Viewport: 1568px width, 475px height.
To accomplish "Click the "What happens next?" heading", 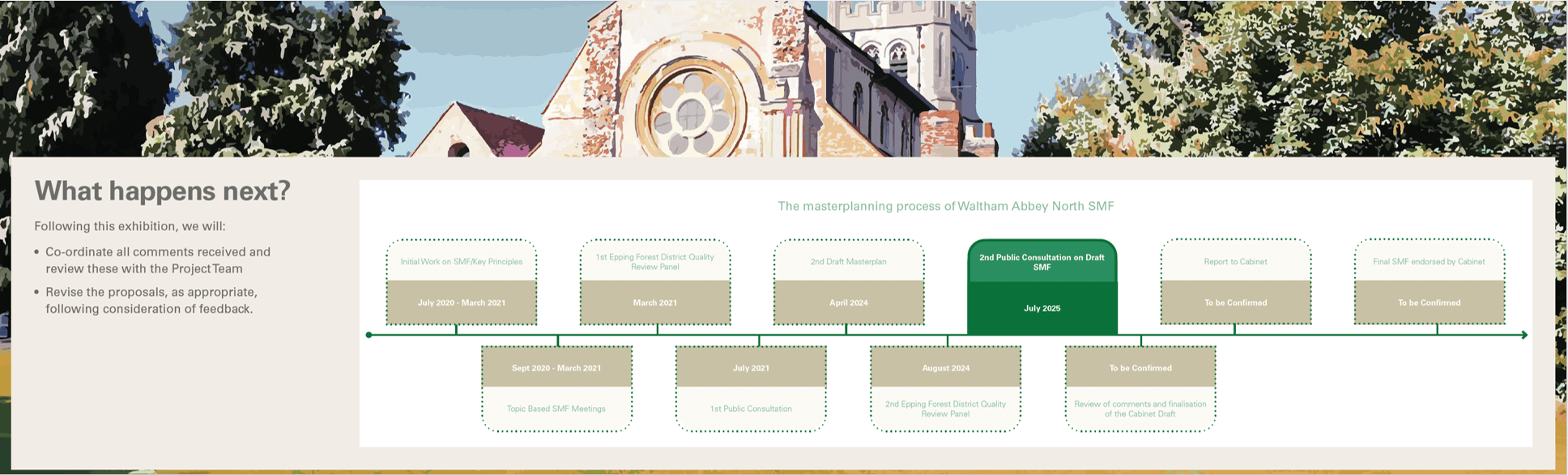I will [x=162, y=191].
